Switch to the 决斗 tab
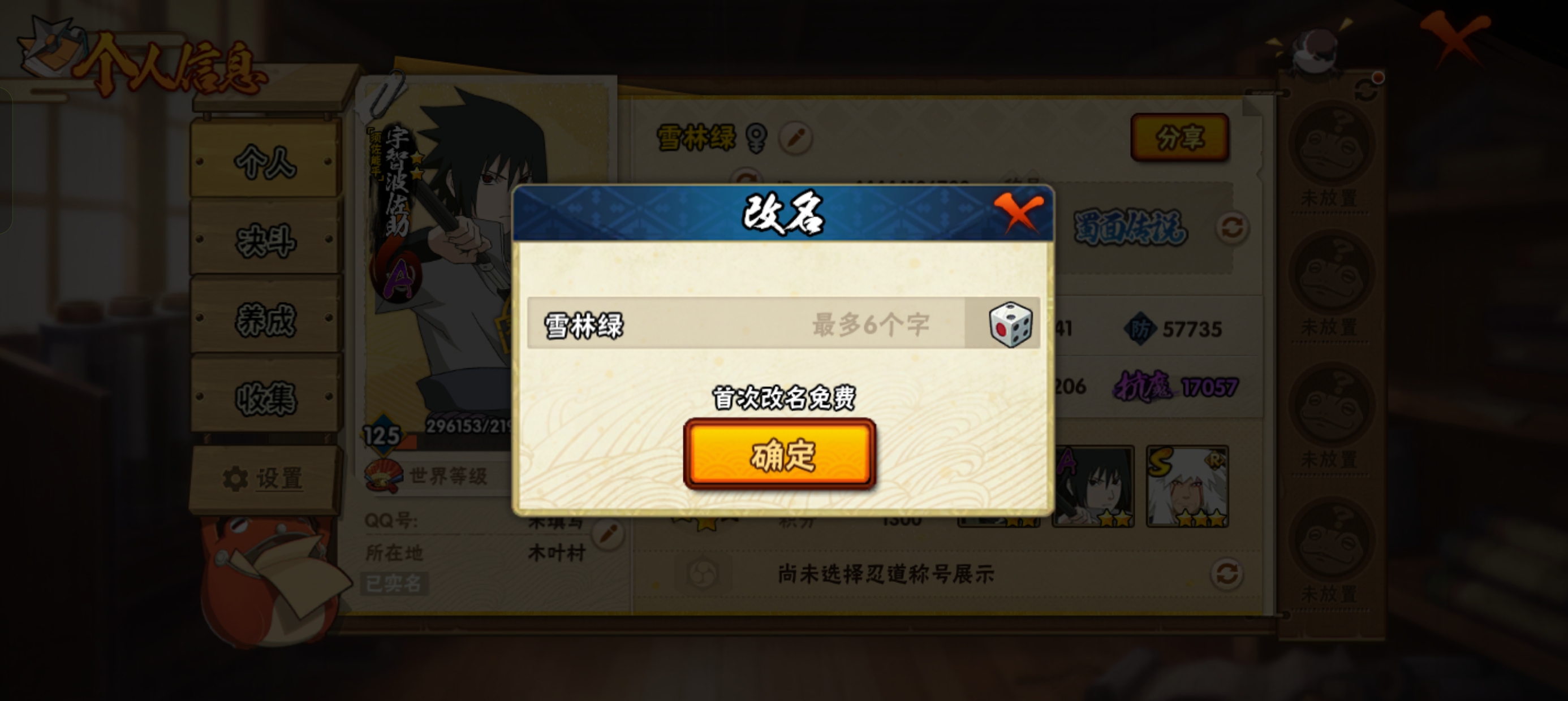1568x701 pixels. [x=265, y=240]
